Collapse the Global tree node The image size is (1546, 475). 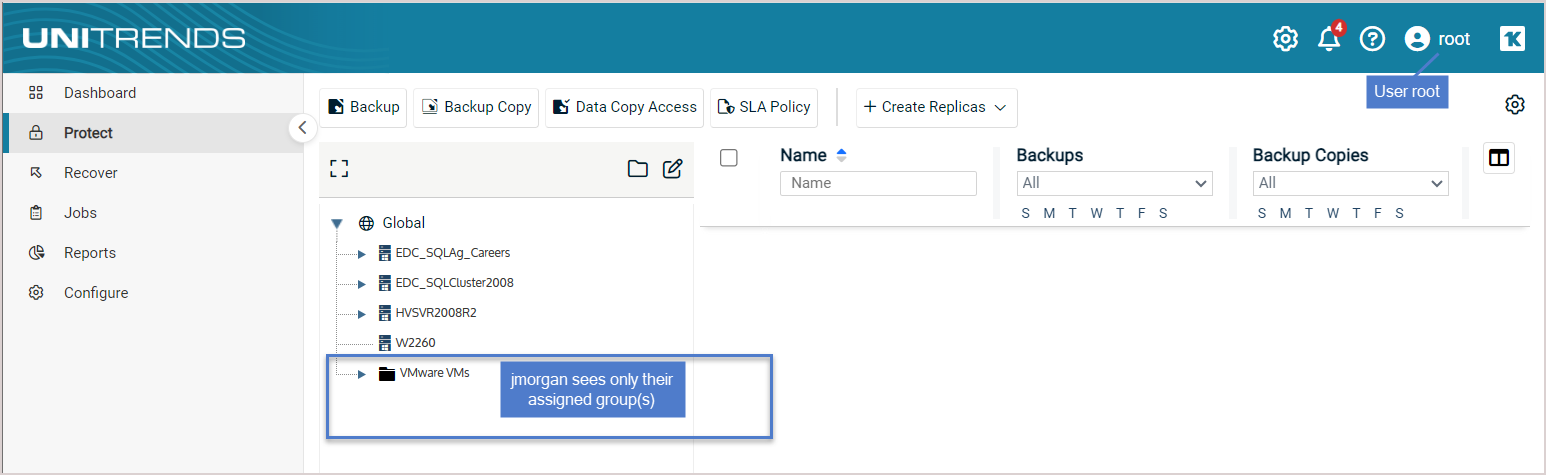337,223
